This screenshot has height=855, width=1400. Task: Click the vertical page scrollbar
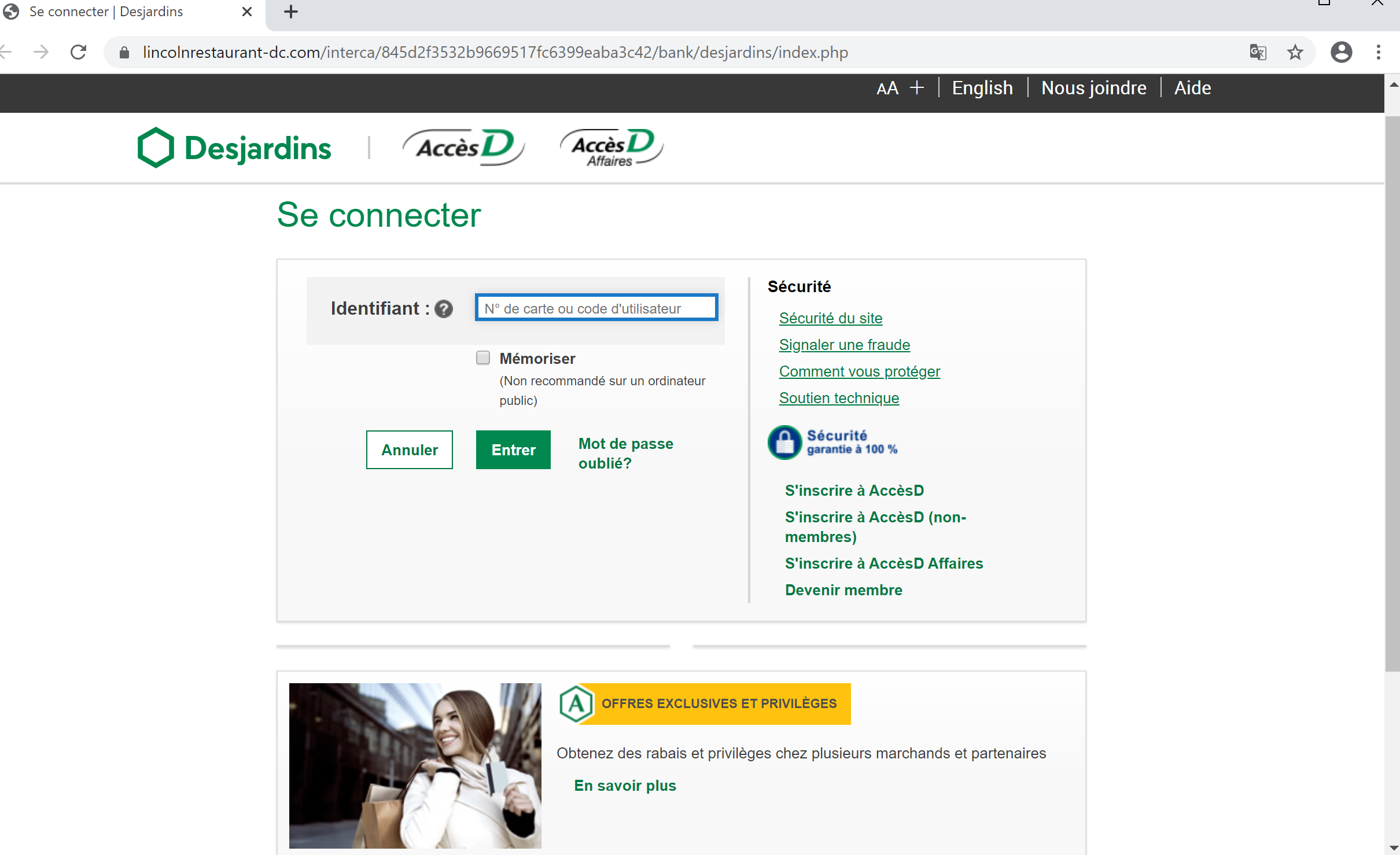[x=1392, y=393]
